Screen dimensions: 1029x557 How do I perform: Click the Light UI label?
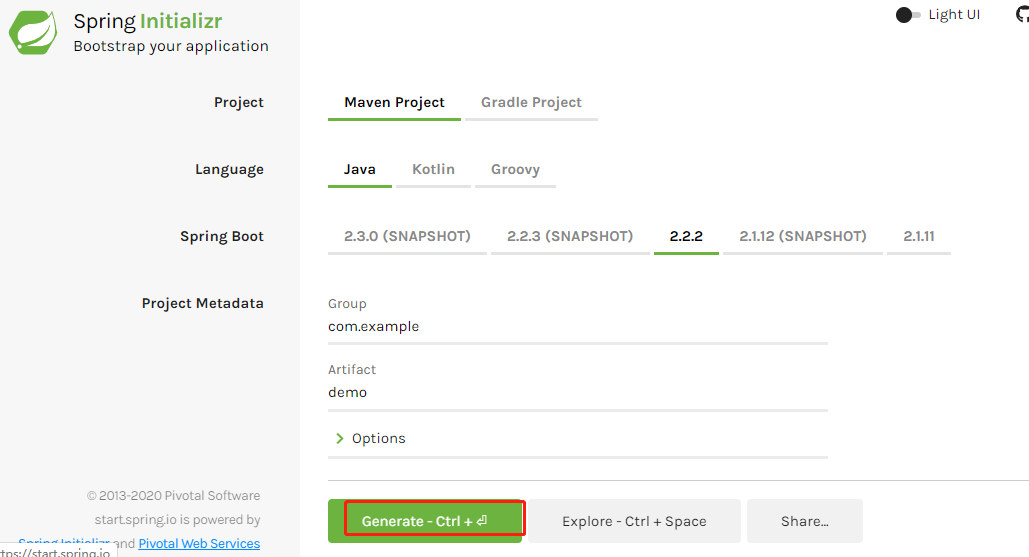(x=954, y=14)
